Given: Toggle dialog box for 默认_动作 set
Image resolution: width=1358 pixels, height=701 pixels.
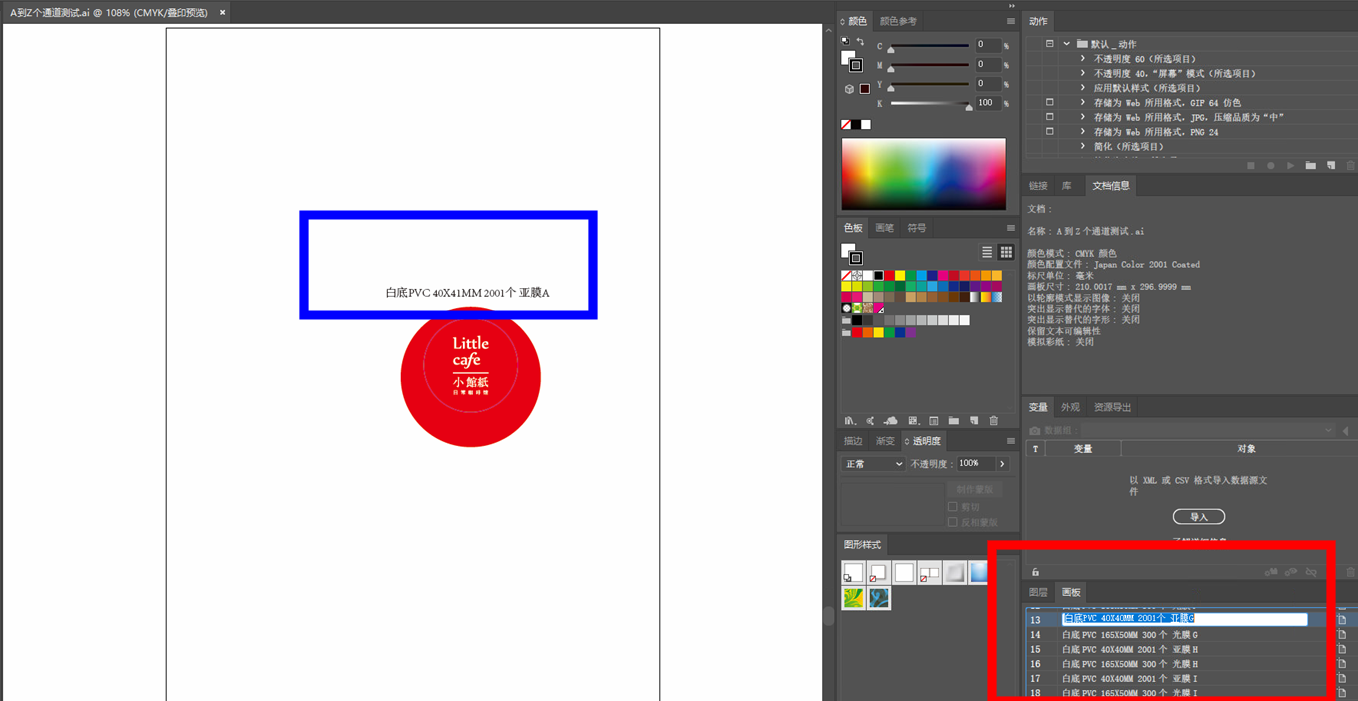Looking at the screenshot, I should 1050,44.
